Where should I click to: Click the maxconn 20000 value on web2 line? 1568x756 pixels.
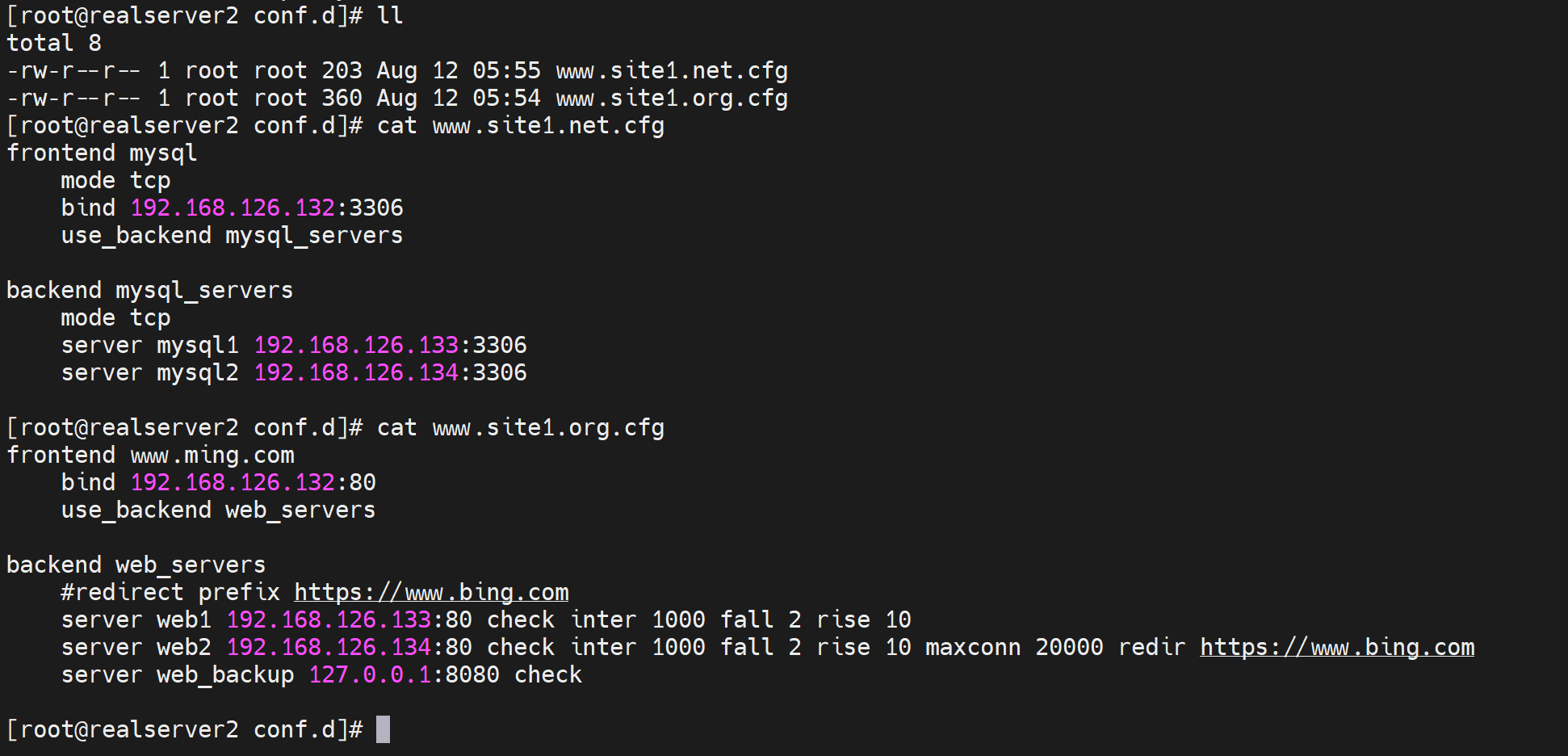(x=1068, y=647)
